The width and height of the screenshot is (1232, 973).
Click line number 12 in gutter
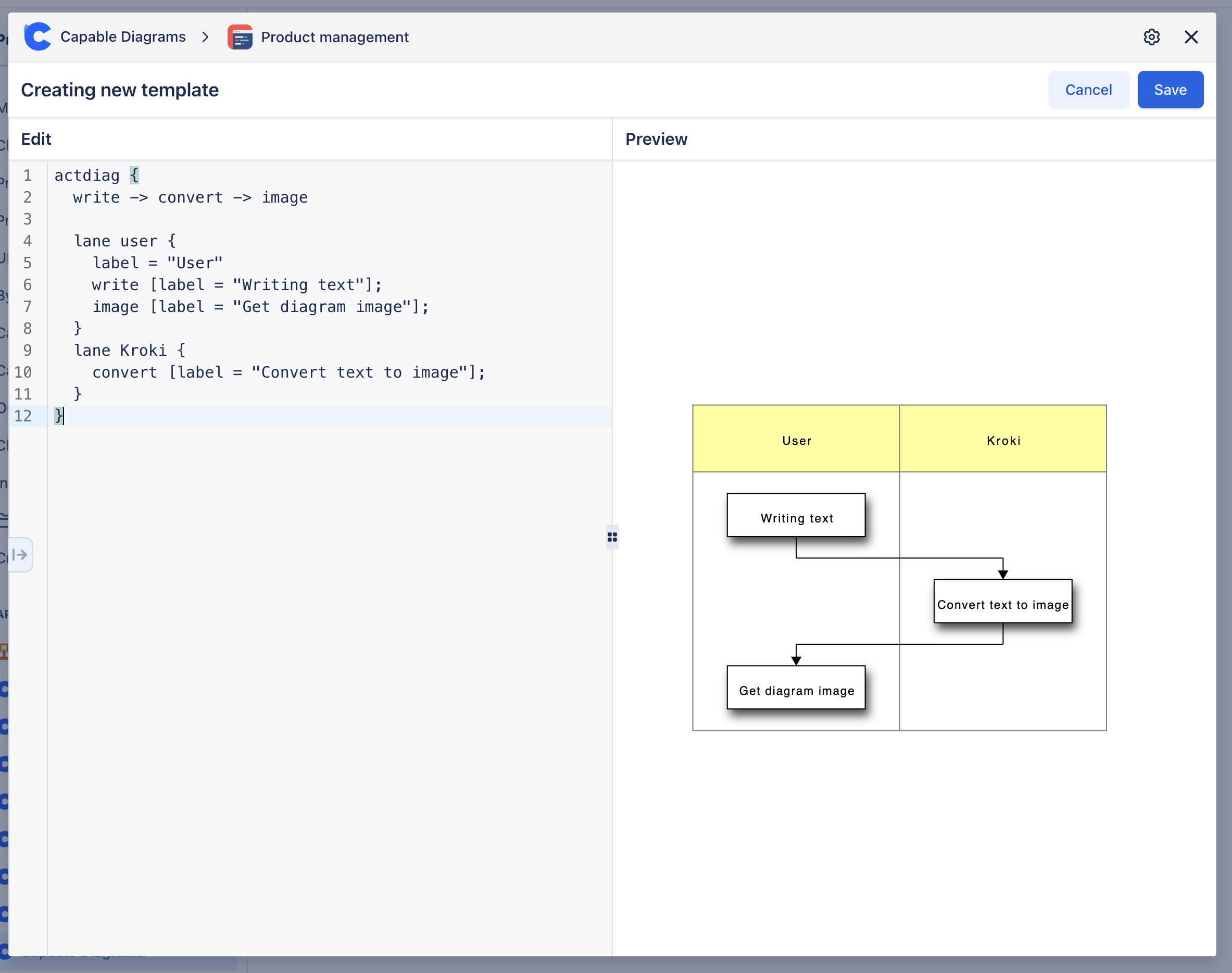23,416
